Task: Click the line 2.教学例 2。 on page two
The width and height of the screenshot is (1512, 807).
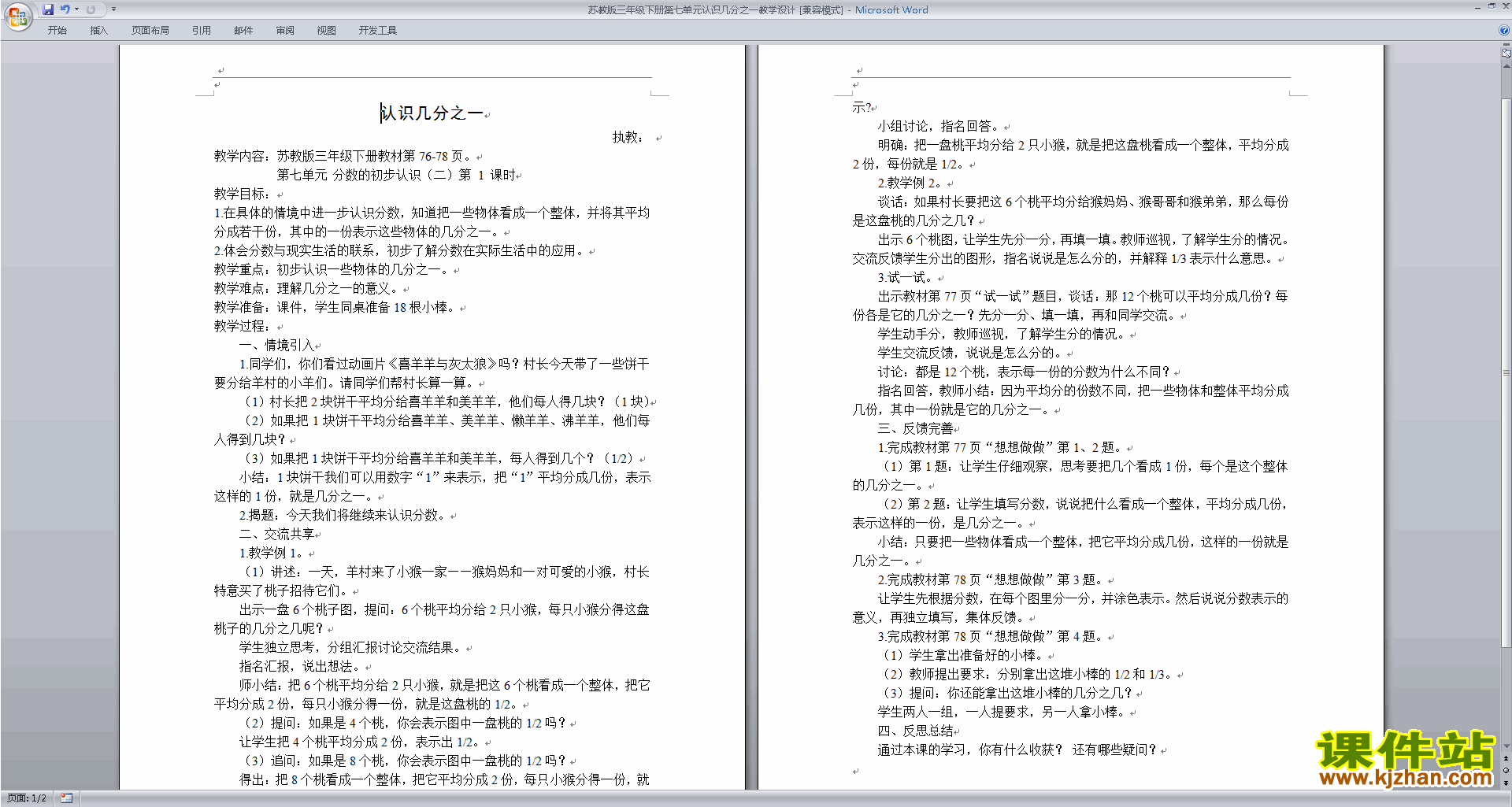Action: [x=910, y=183]
